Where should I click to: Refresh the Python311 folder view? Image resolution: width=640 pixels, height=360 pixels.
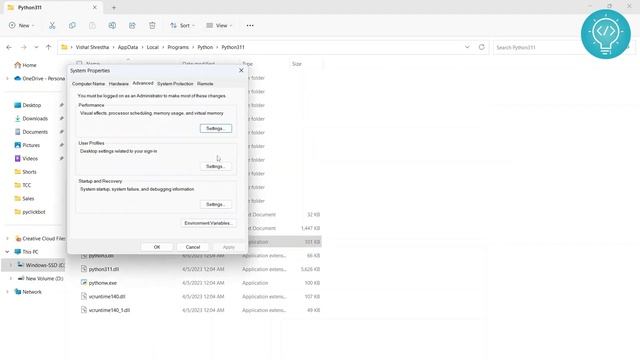482,47
